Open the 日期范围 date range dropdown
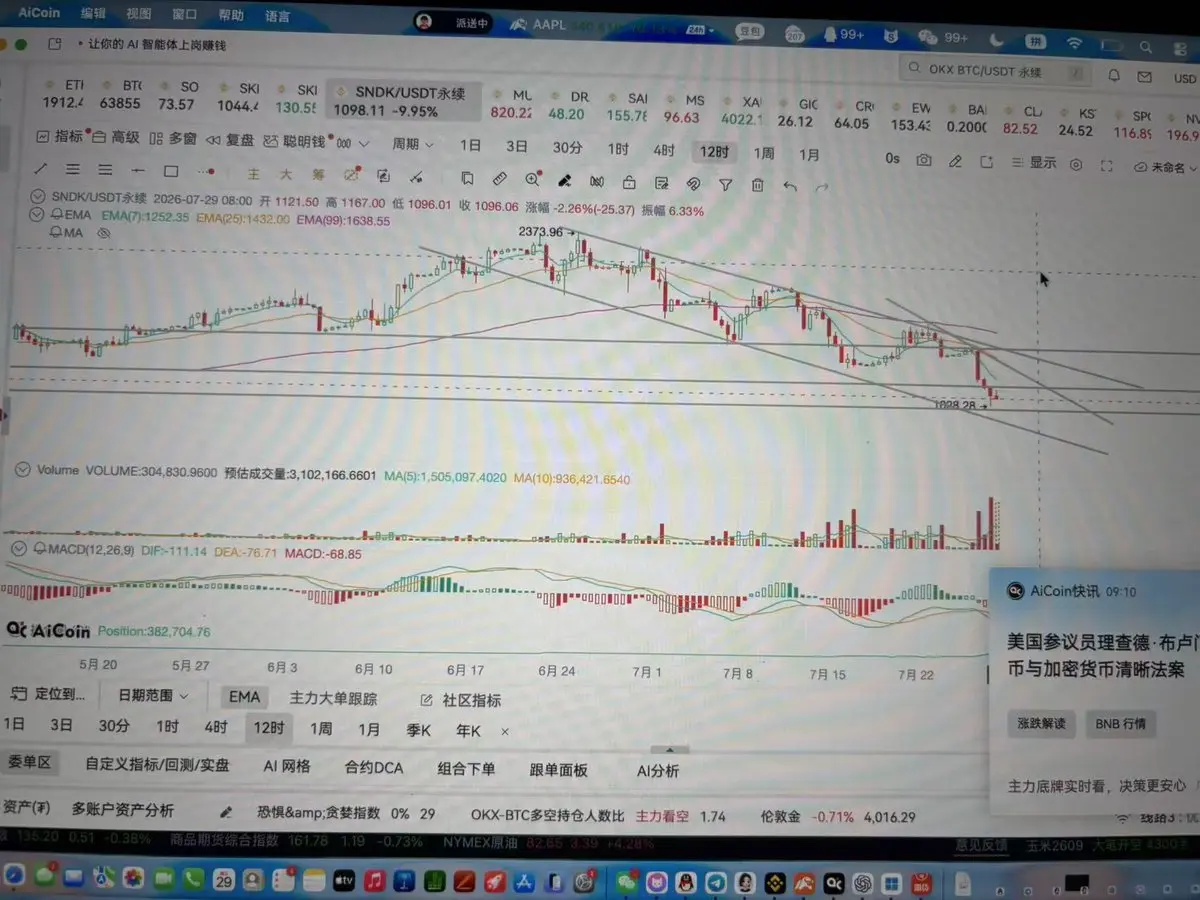The height and width of the screenshot is (900, 1200). tap(153, 695)
